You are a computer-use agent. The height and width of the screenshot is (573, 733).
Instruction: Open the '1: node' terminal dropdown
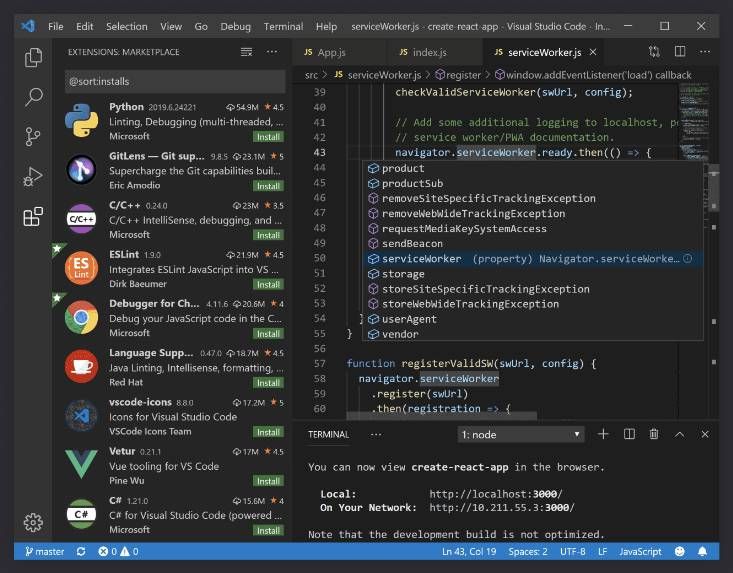[520, 435]
